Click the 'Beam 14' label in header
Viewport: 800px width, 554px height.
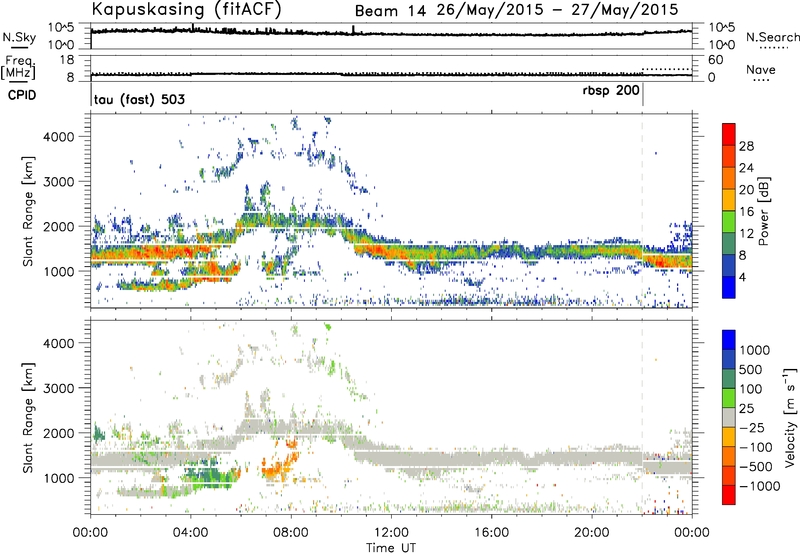[x=390, y=11]
